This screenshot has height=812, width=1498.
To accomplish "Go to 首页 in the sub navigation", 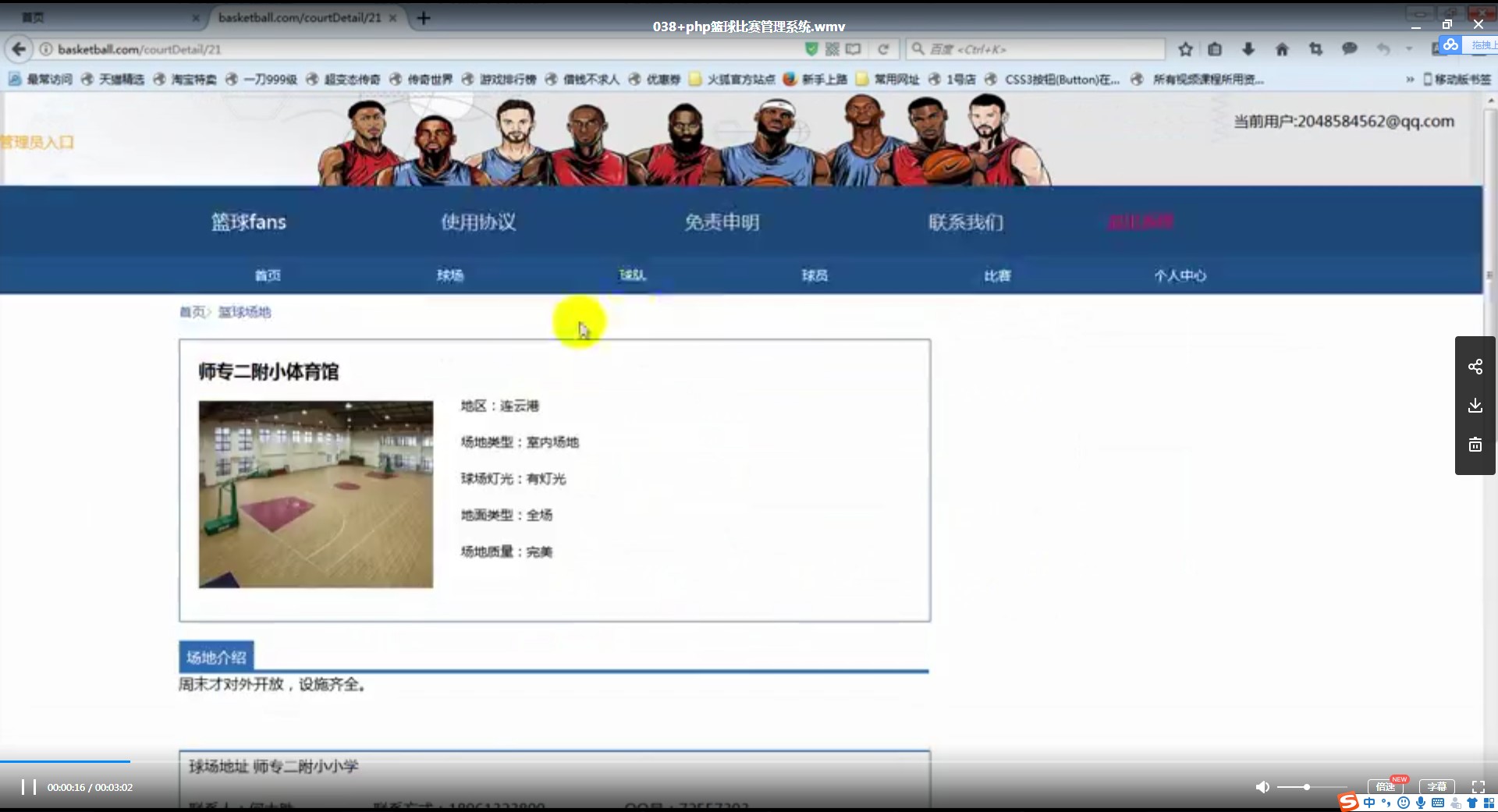I will [x=268, y=275].
